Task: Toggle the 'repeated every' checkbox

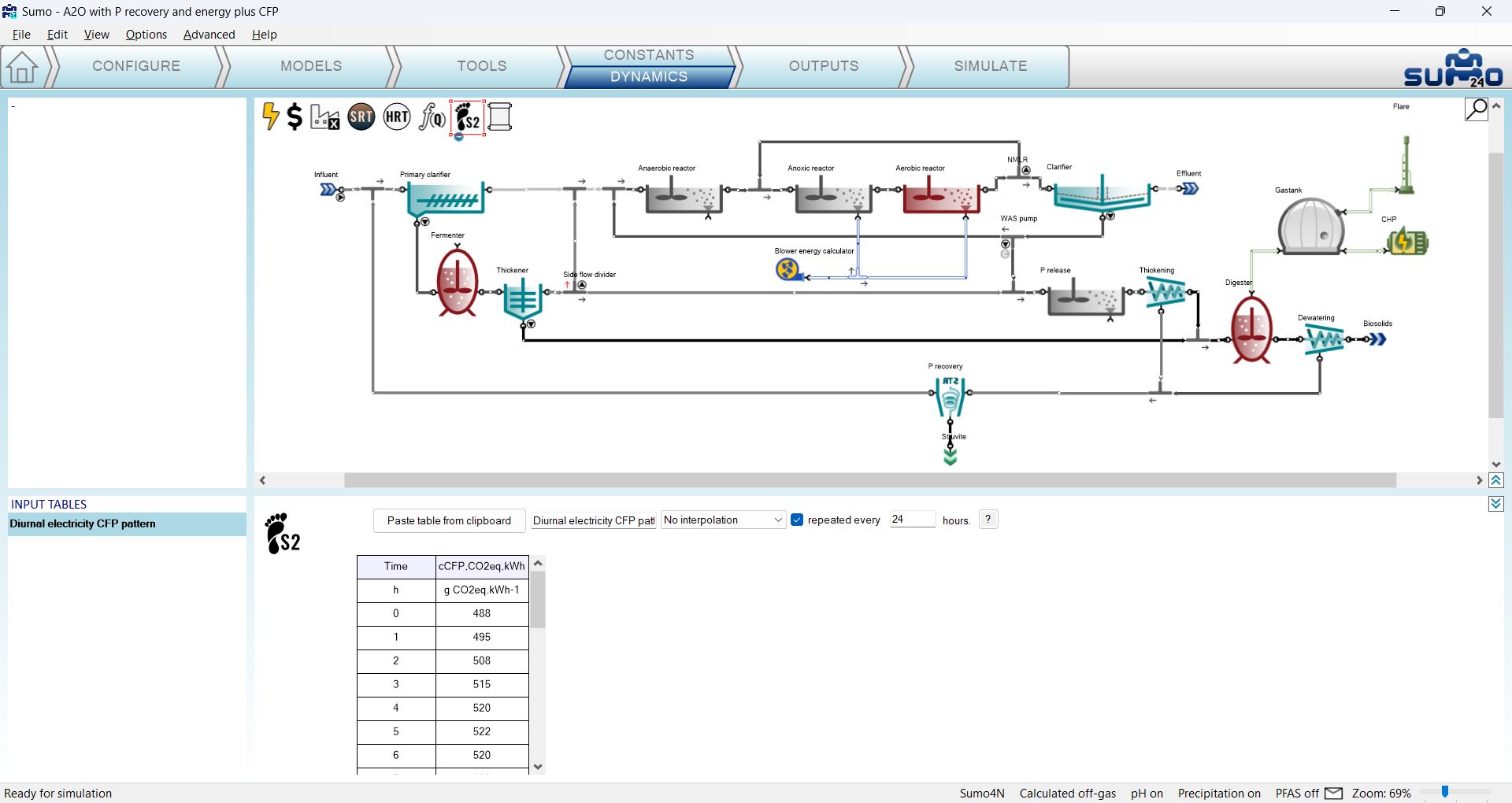Action: [797, 520]
